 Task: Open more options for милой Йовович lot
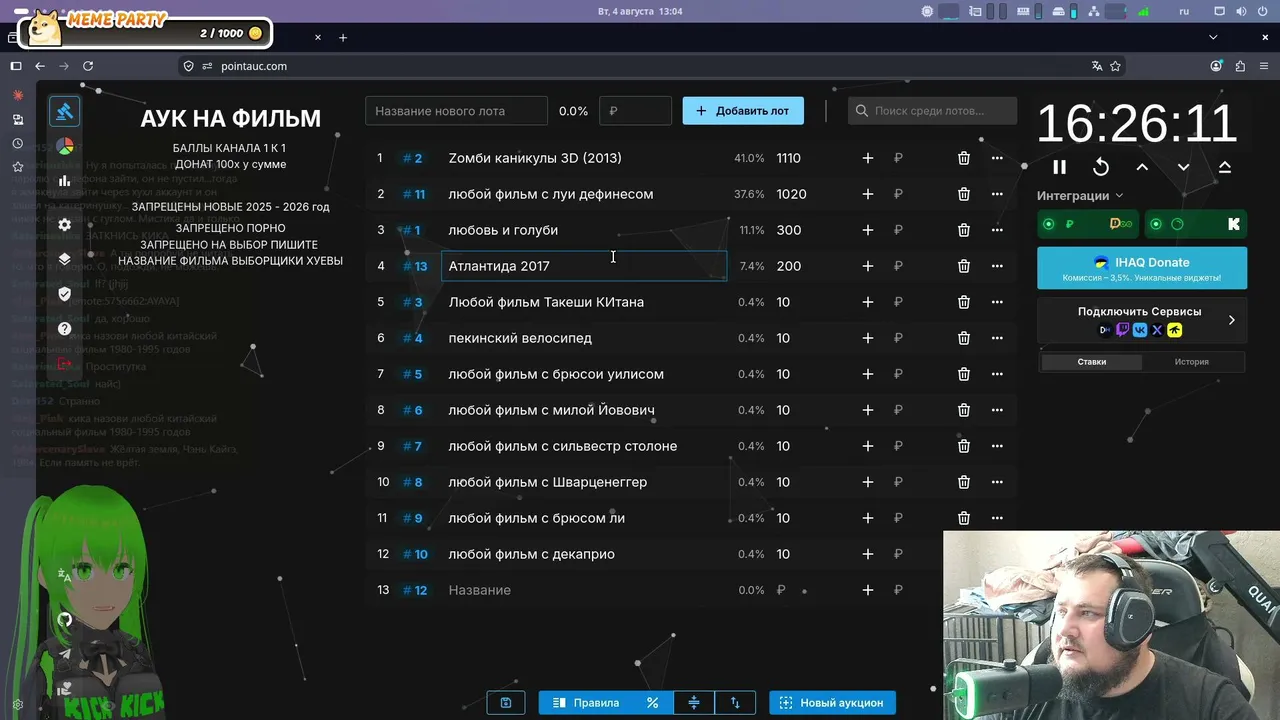(997, 410)
